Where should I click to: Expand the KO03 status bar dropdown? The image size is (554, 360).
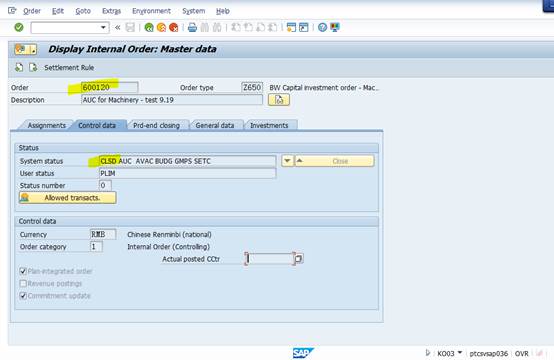[460, 353]
